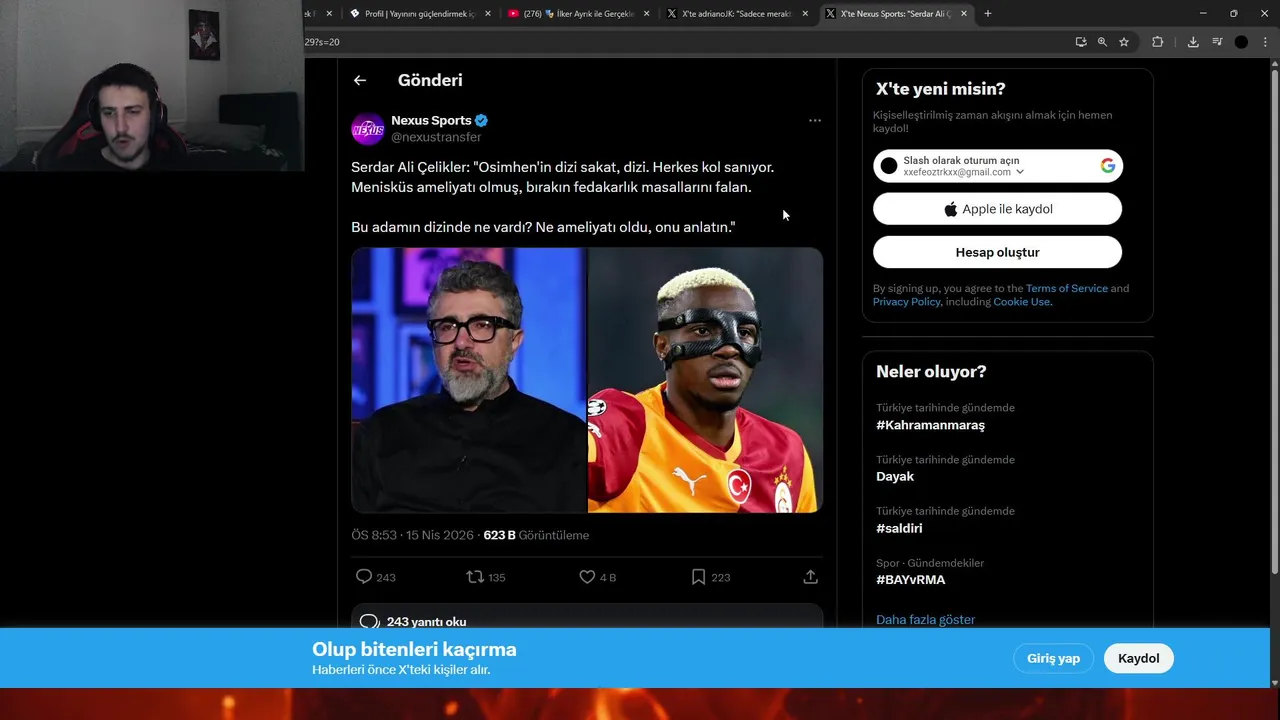Log in with the Giriş yap button
Image resolution: width=1280 pixels, height=720 pixels.
tap(1053, 658)
